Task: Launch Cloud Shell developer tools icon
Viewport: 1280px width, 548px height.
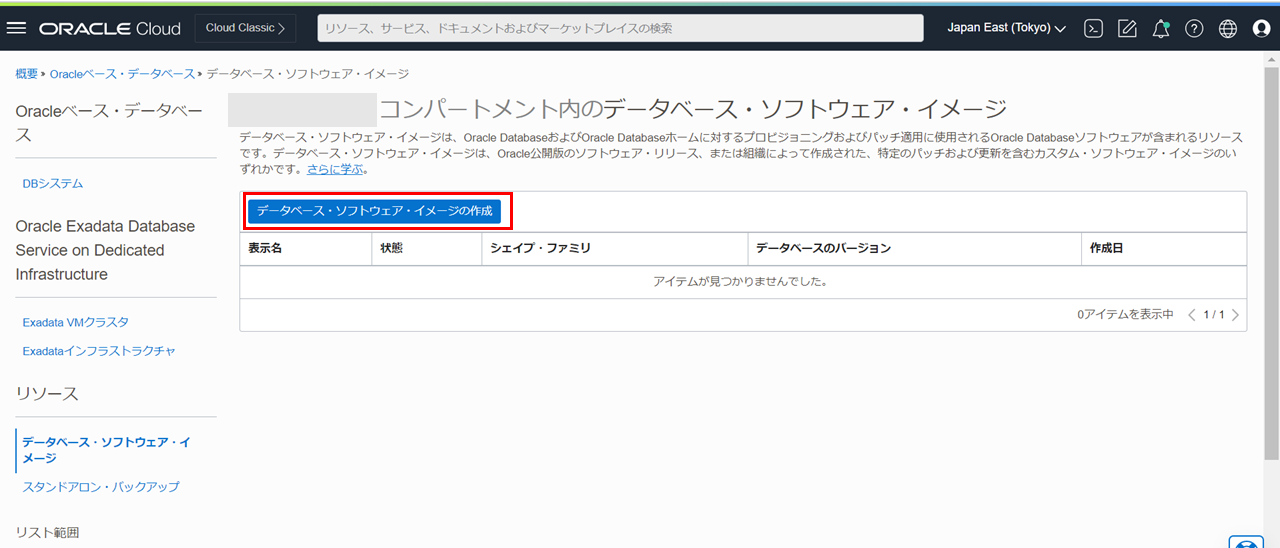Action: click(x=1094, y=29)
